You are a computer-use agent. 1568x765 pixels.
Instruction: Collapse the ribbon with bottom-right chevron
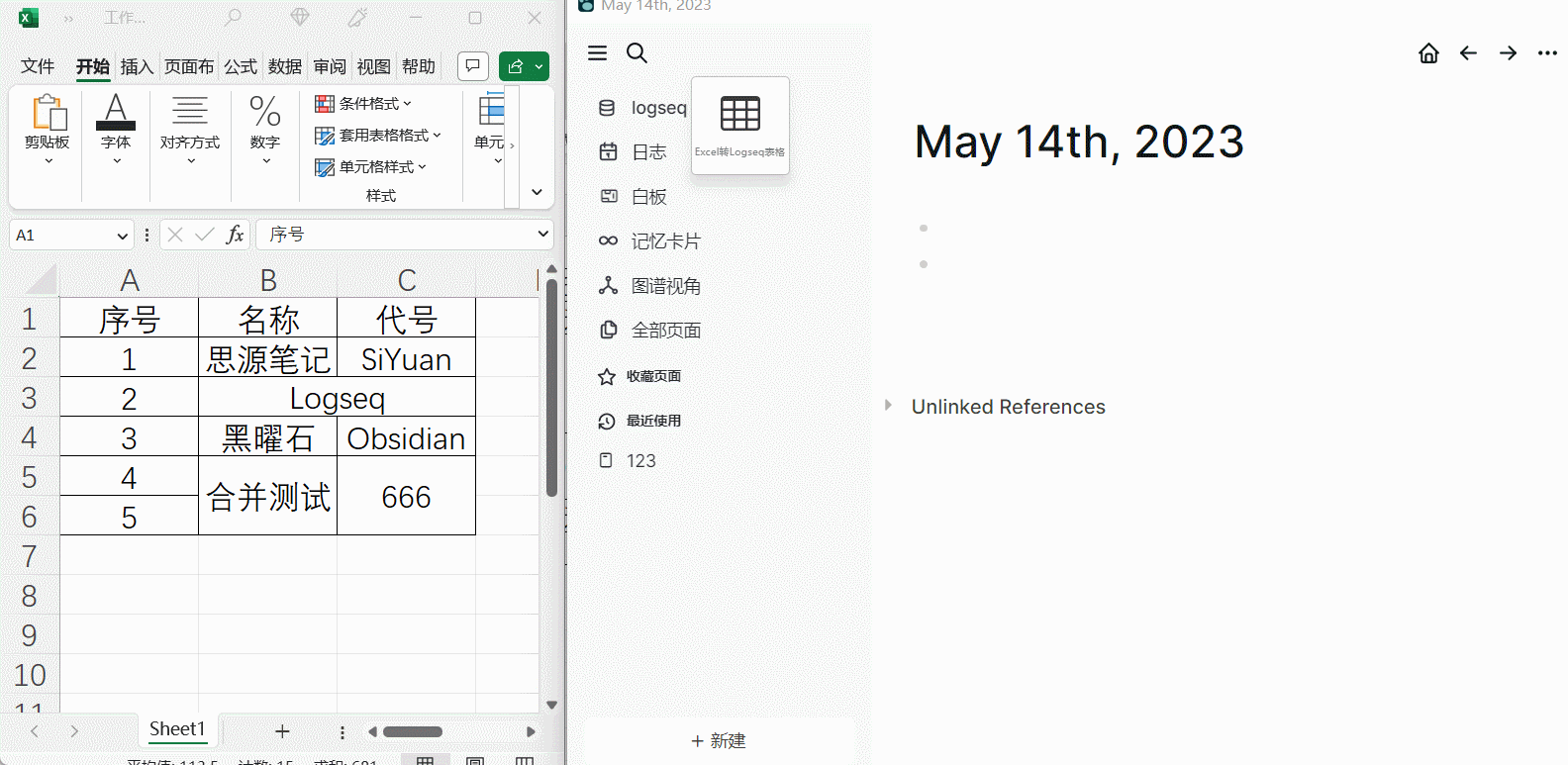(x=537, y=192)
